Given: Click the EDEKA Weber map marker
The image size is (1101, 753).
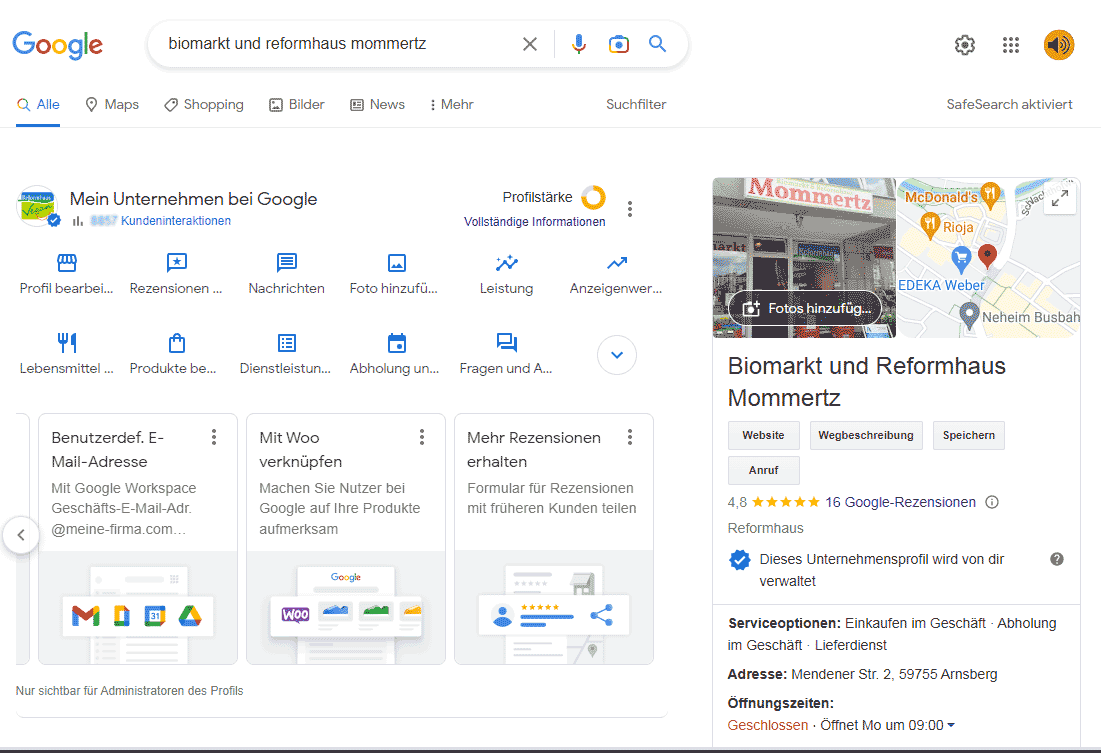Looking at the screenshot, I should [961, 260].
